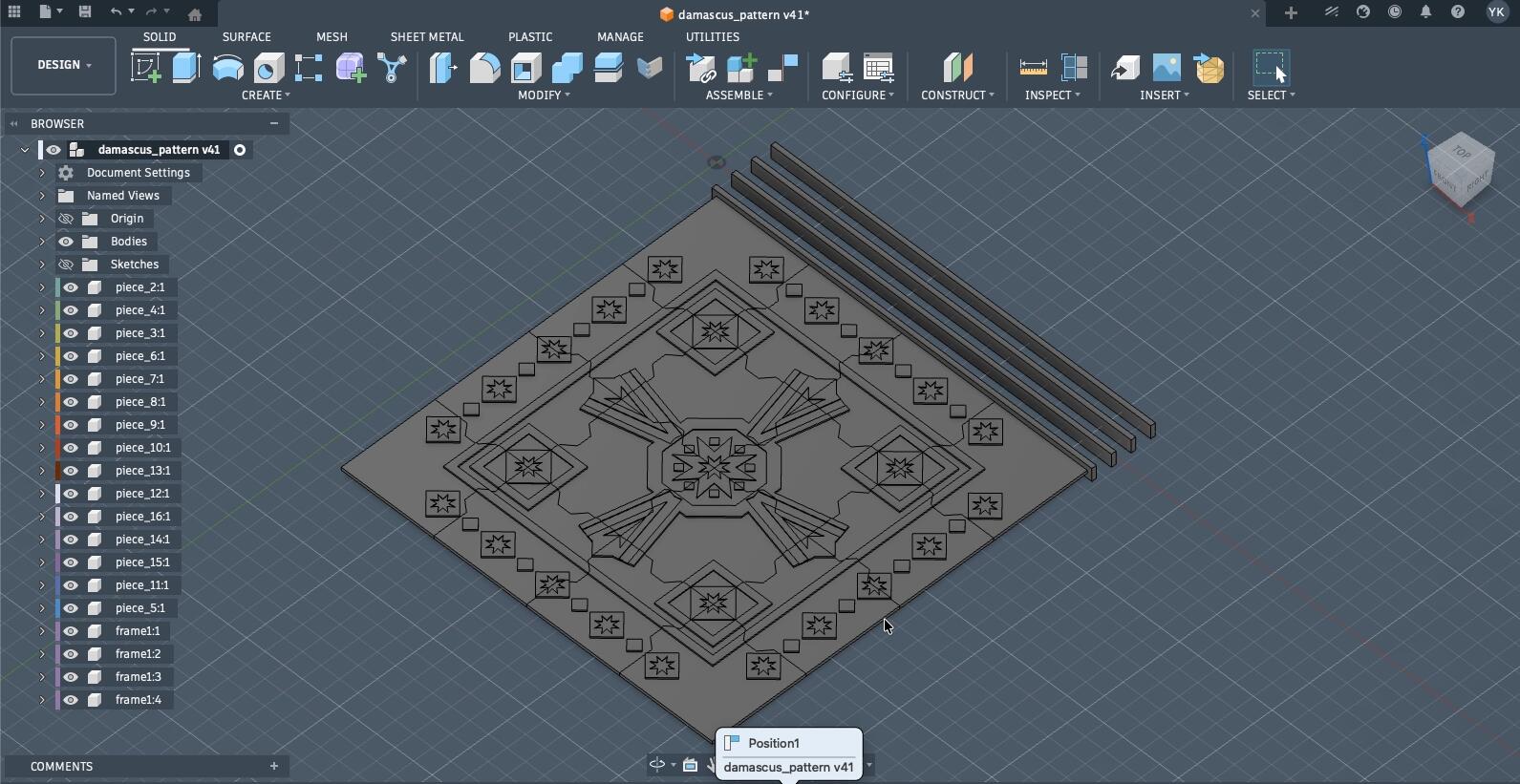Toggle visibility of root damascus_pattern v41

point(54,150)
